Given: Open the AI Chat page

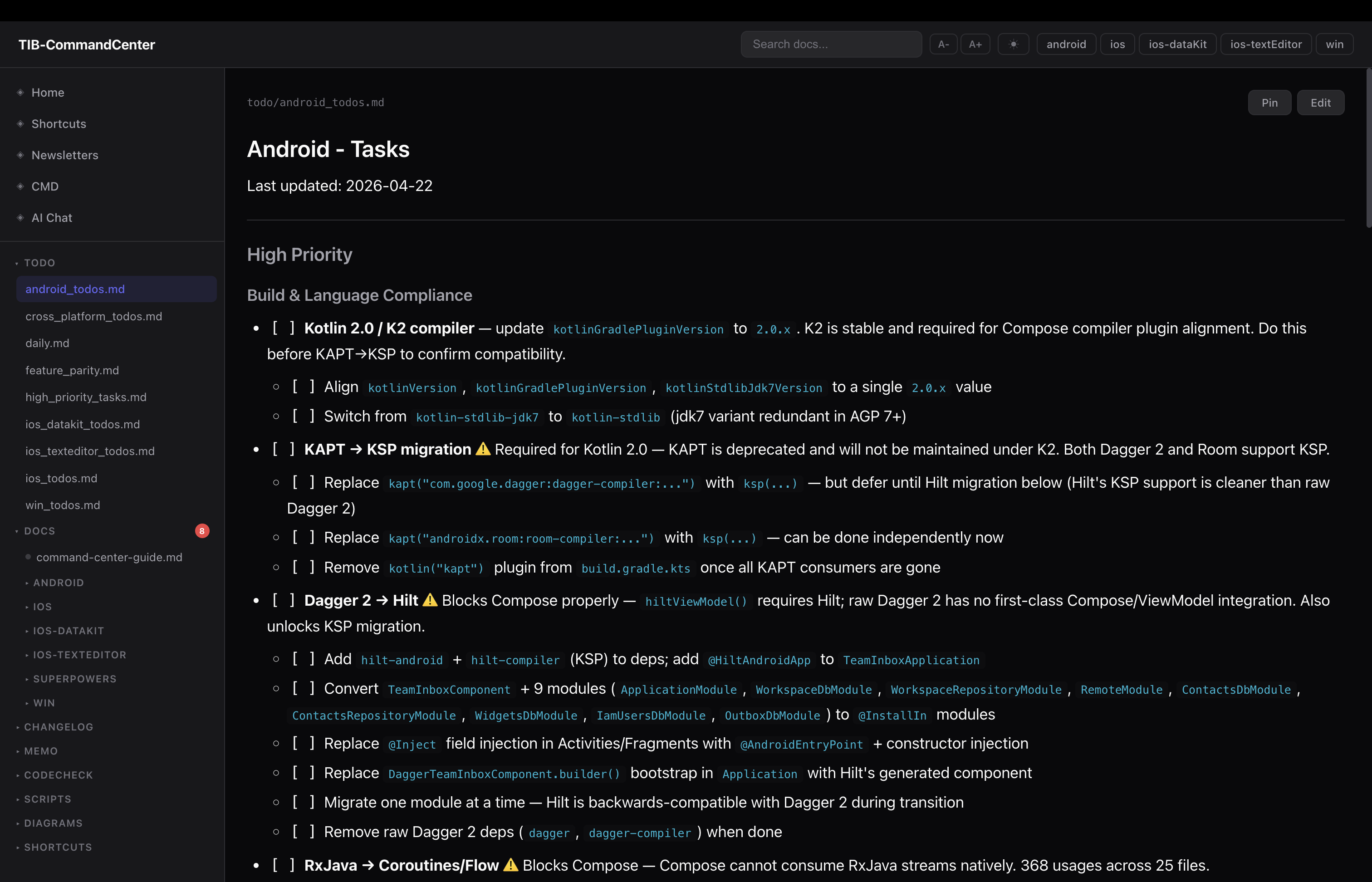Looking at the screenshot, I should coord(52,218).
